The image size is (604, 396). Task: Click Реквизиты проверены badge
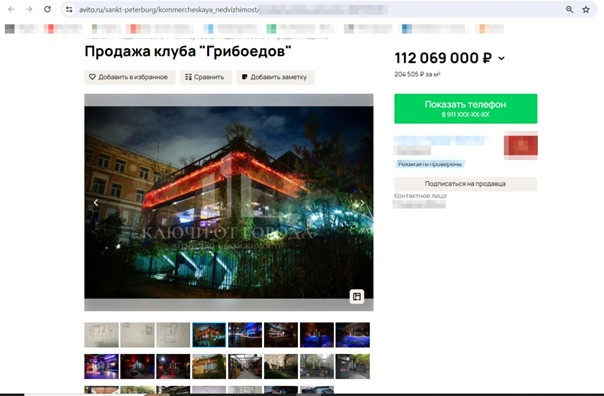430,164
